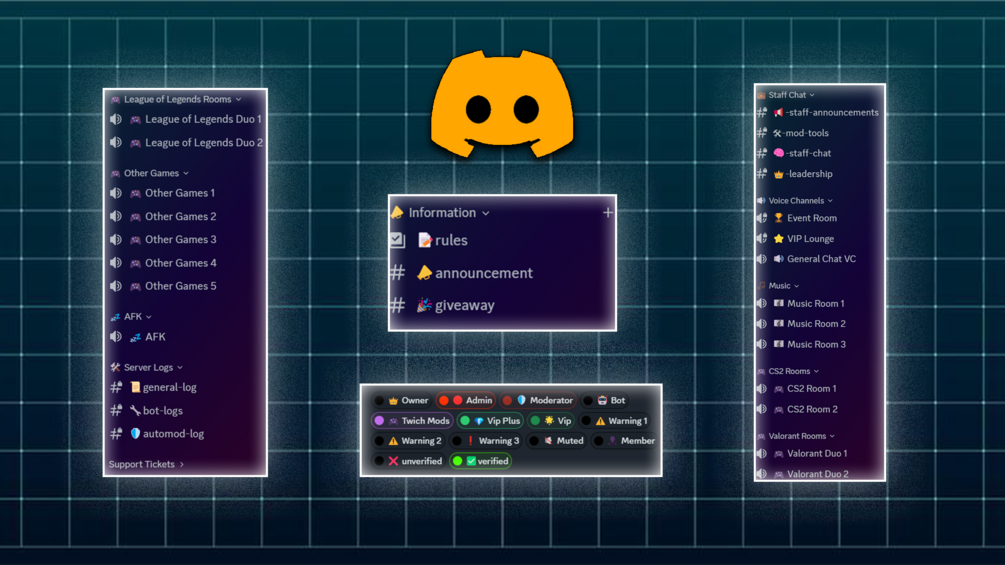Select the Warning 1 role tag
1005x565 pixels.
click(x=614, y=421)
